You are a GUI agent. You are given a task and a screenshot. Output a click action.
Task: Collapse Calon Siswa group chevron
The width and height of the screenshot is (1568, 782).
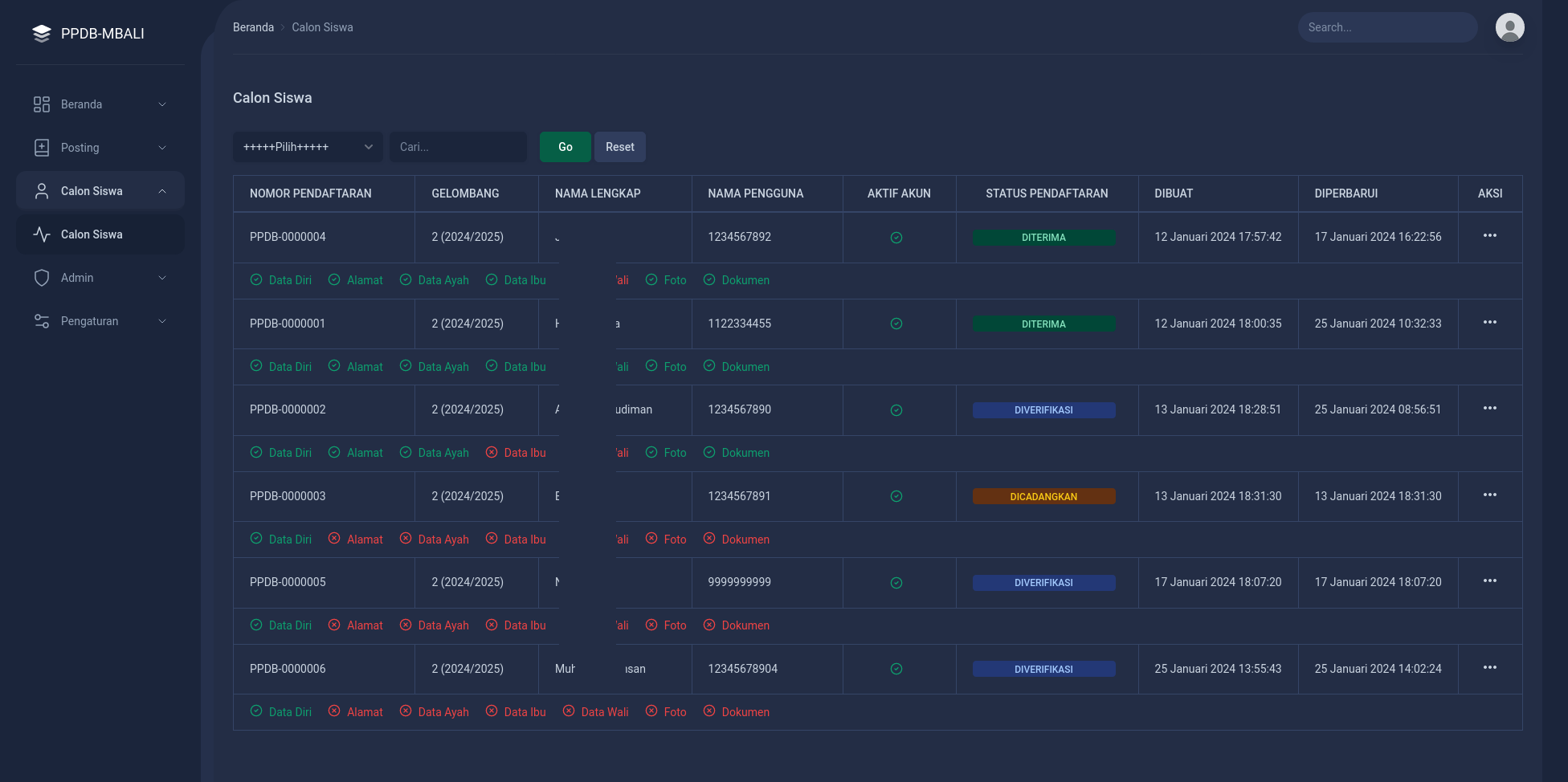click(162, 191)
